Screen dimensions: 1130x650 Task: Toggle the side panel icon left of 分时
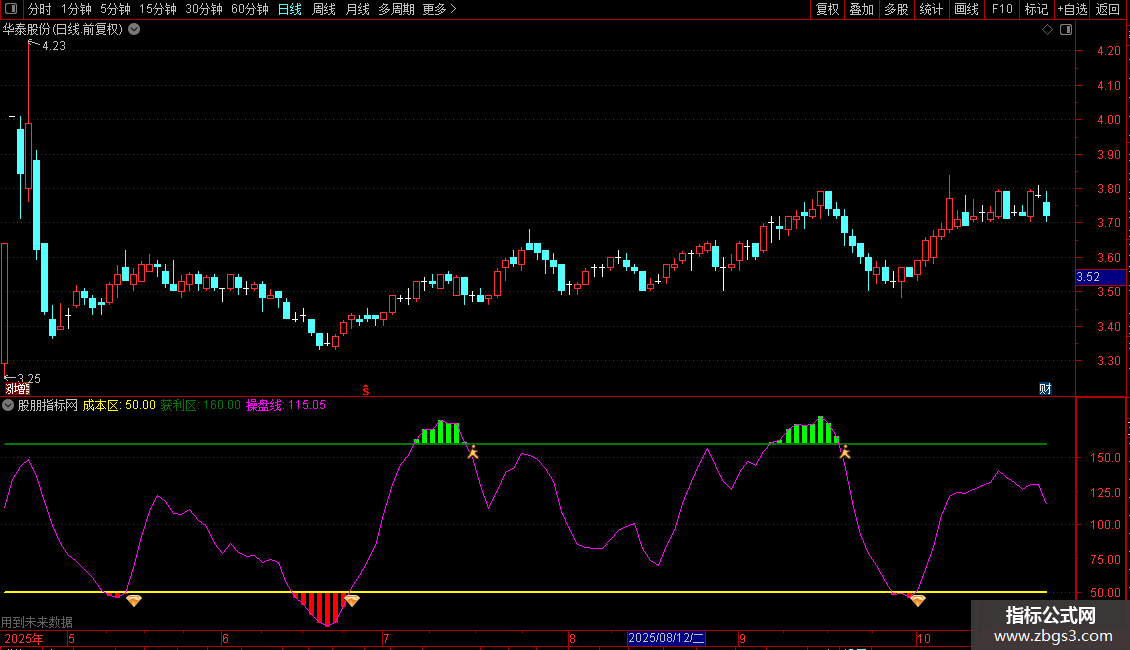coord(11,9)
